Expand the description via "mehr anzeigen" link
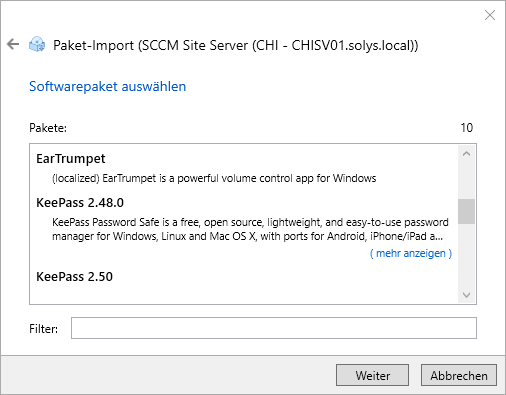This screenshot has width=506, height=395. [411, 253]
